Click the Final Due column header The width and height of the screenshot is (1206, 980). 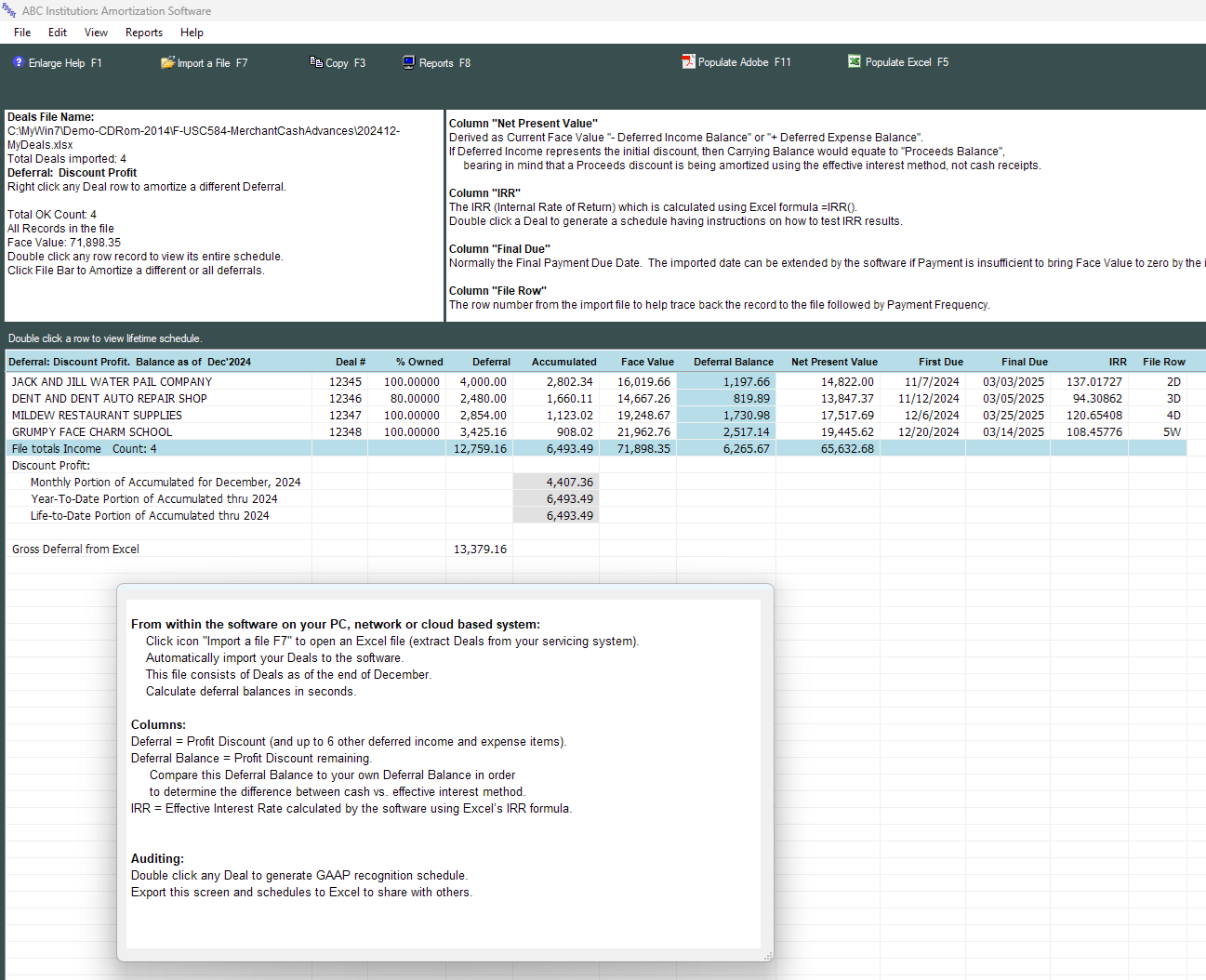[x=1024, y=362]
